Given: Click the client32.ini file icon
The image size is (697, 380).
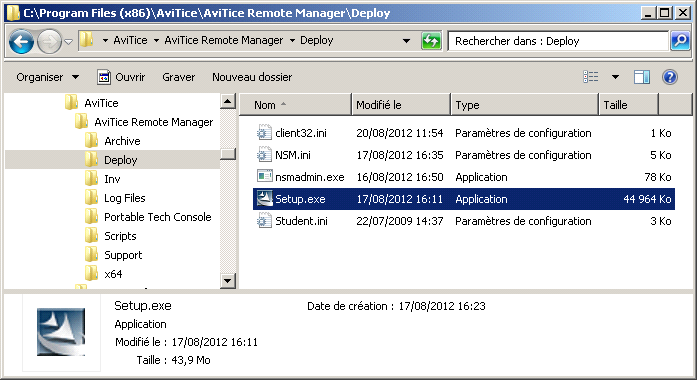Looking at the screenshot, I should (264, 132).
